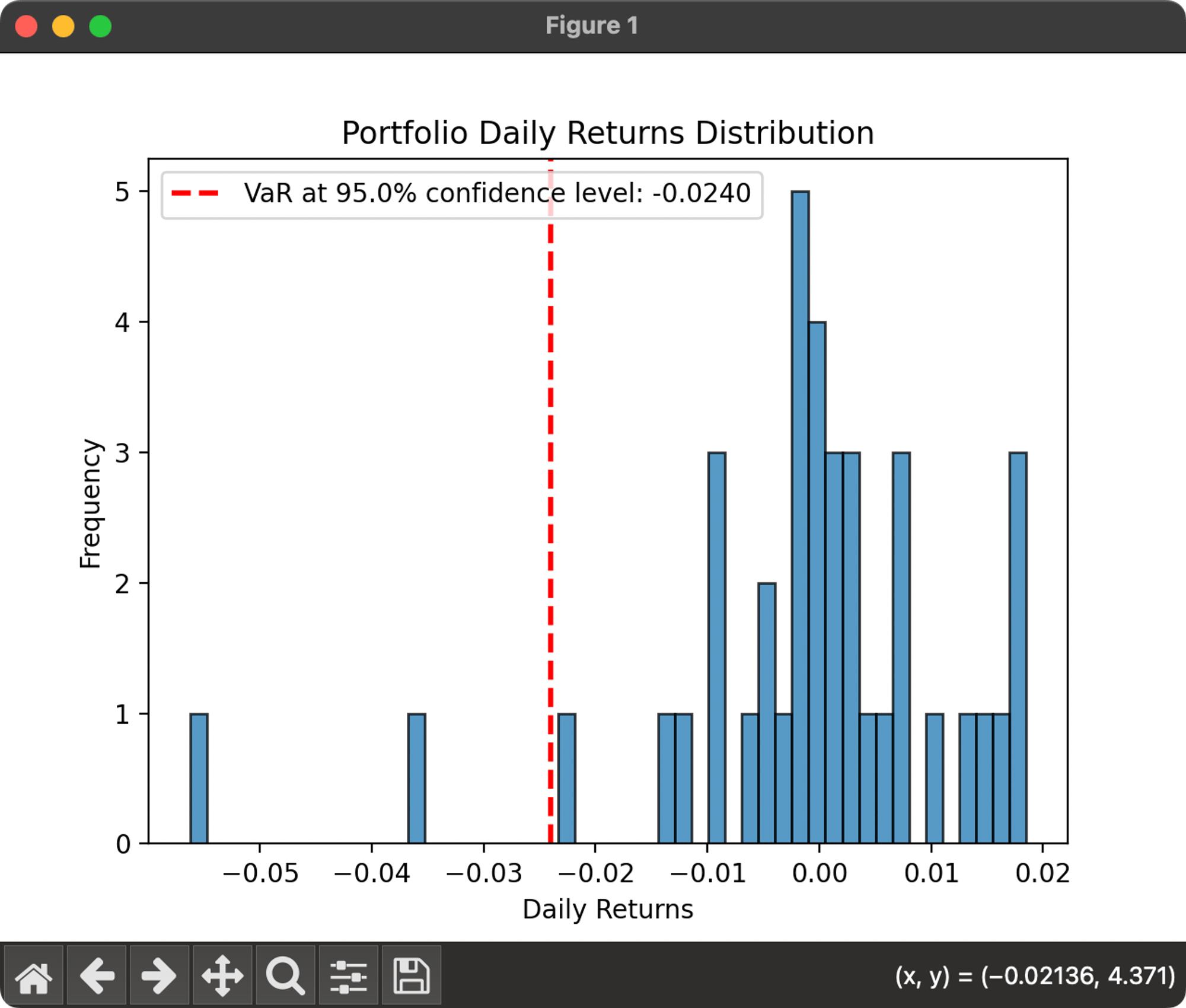Open Configure subplots settings
The image size is (1186, 1008).
point(348,975)
